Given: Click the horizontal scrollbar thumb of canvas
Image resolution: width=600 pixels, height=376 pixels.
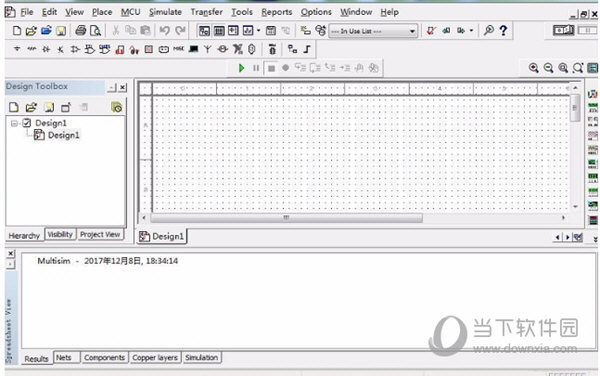Looking at the screenshot, I should 287,218.
